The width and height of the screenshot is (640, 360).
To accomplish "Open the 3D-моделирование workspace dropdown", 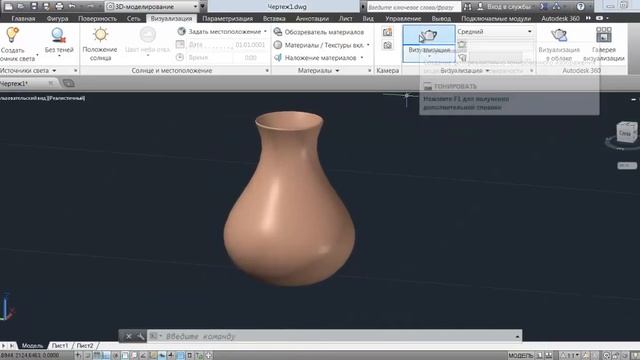I will [152, 7].
